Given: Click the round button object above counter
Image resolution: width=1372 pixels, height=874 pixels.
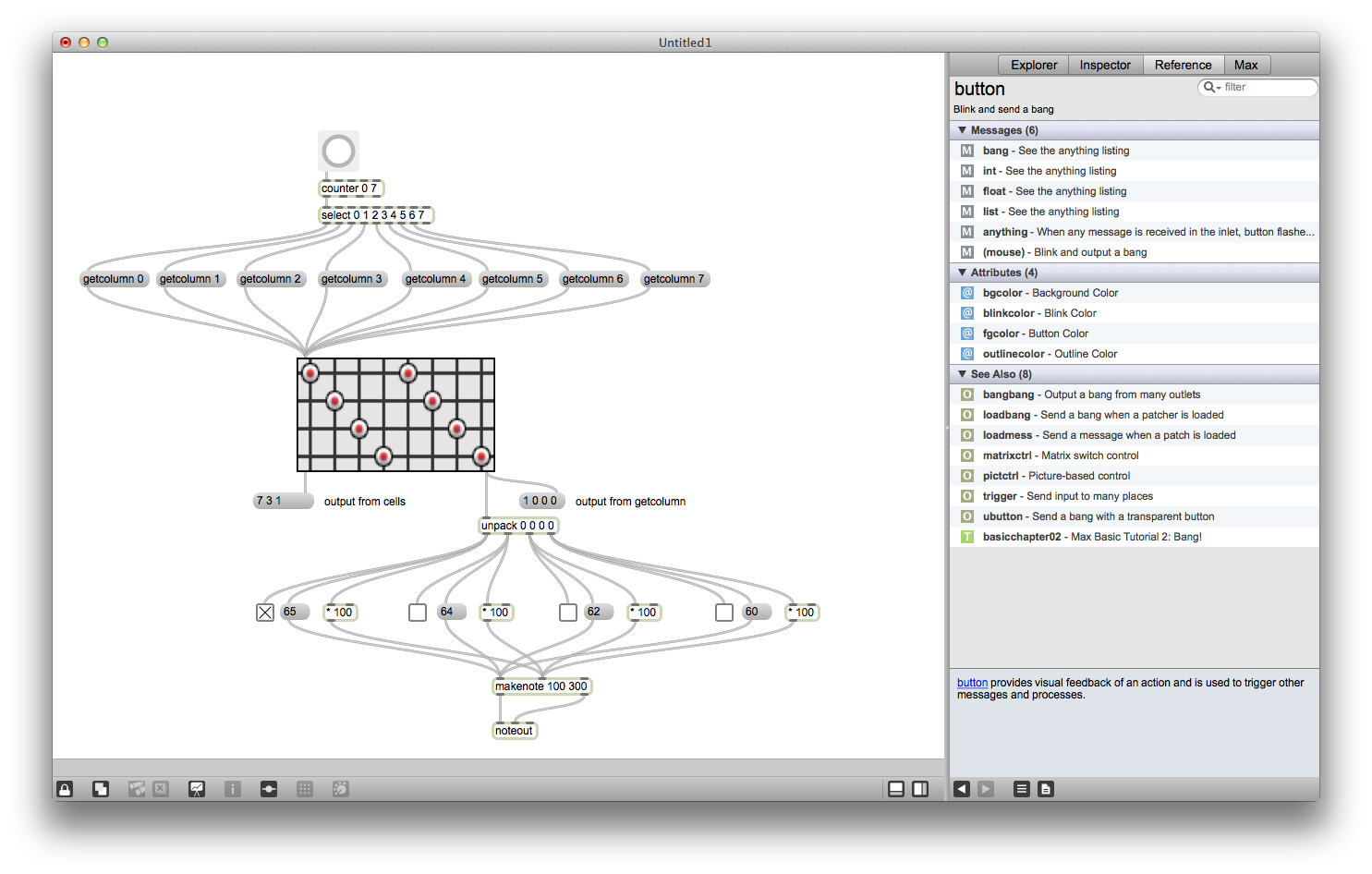Looking at the screenshot, I should (338, 151).
